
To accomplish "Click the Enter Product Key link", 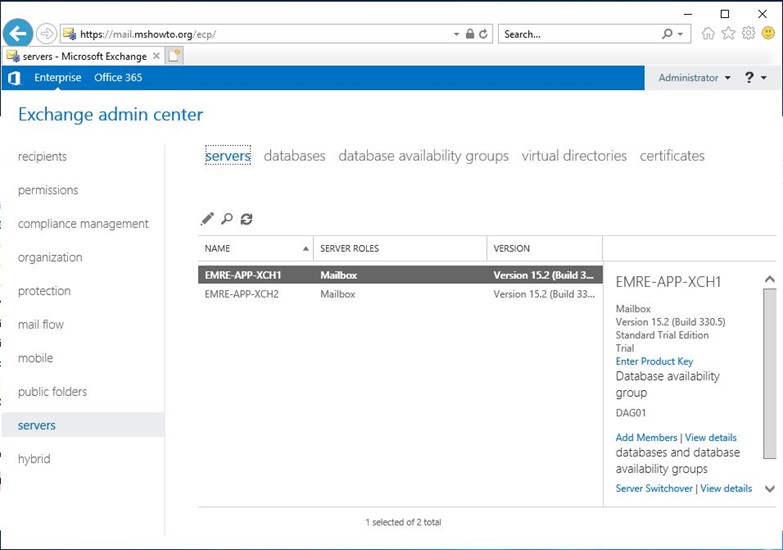I will (x=654, y=361).
